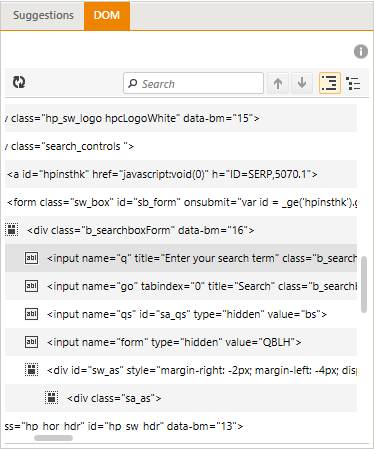This screenshot has width=374, height=449.
Task: Click the div icon beside sw_as
Action: click(x=32, y=370)
